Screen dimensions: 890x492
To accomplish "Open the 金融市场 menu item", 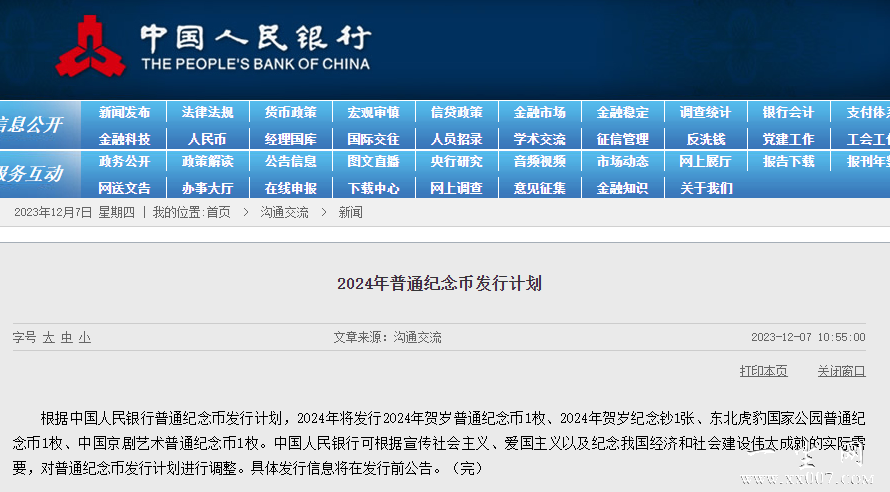I will tap(539, 112).
